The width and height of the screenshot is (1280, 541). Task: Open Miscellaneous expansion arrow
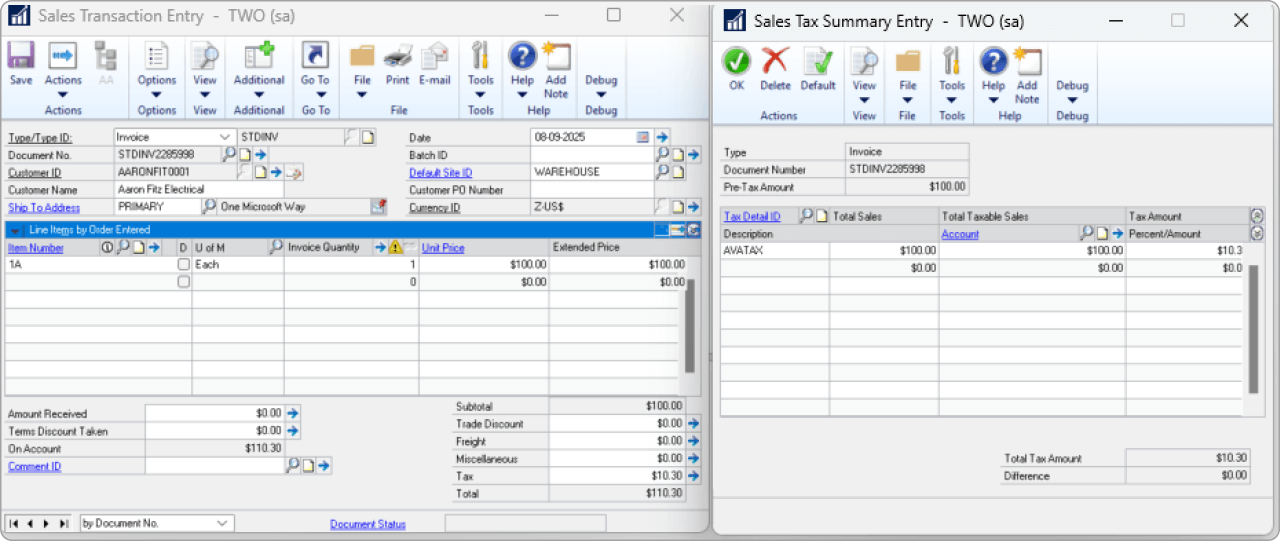[x=693, y=459]
